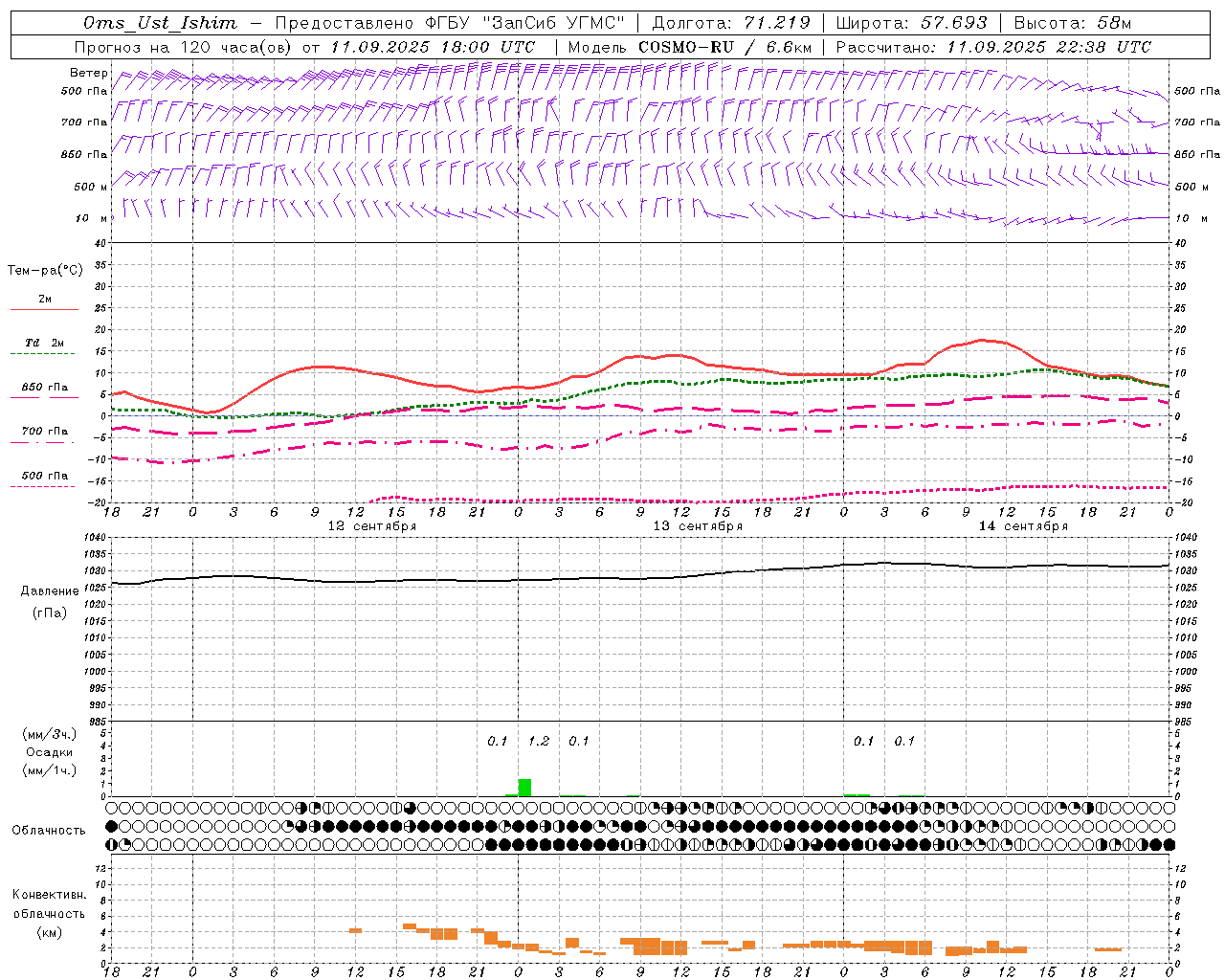The width and height of the screenshot is (1225, 980).
Task: Click the (мм/3ч.) precipitation unit label
Action: tap(49, 735)
